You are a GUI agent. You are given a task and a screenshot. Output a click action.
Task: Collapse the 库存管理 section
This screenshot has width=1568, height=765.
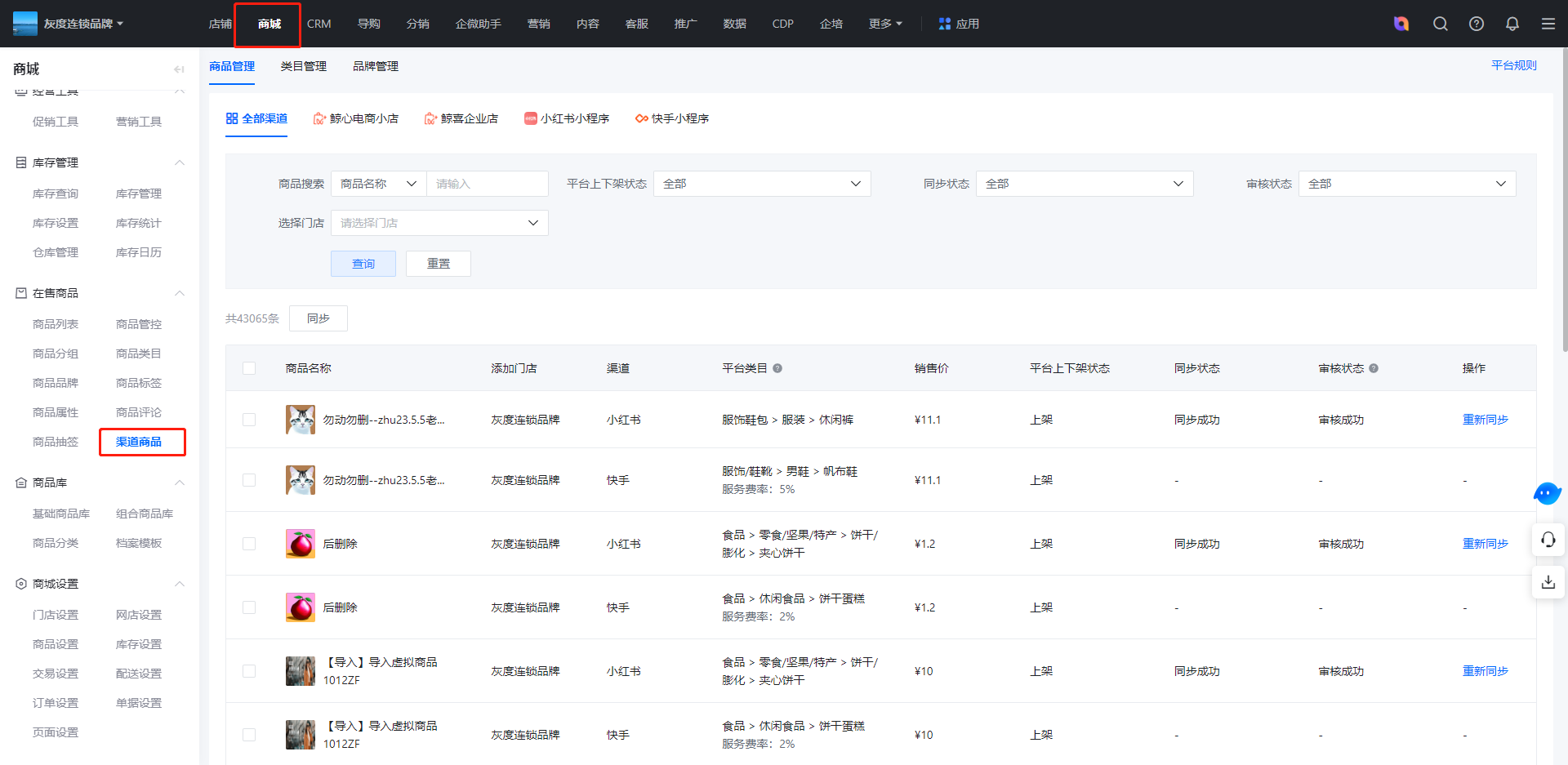coord(180,162)
